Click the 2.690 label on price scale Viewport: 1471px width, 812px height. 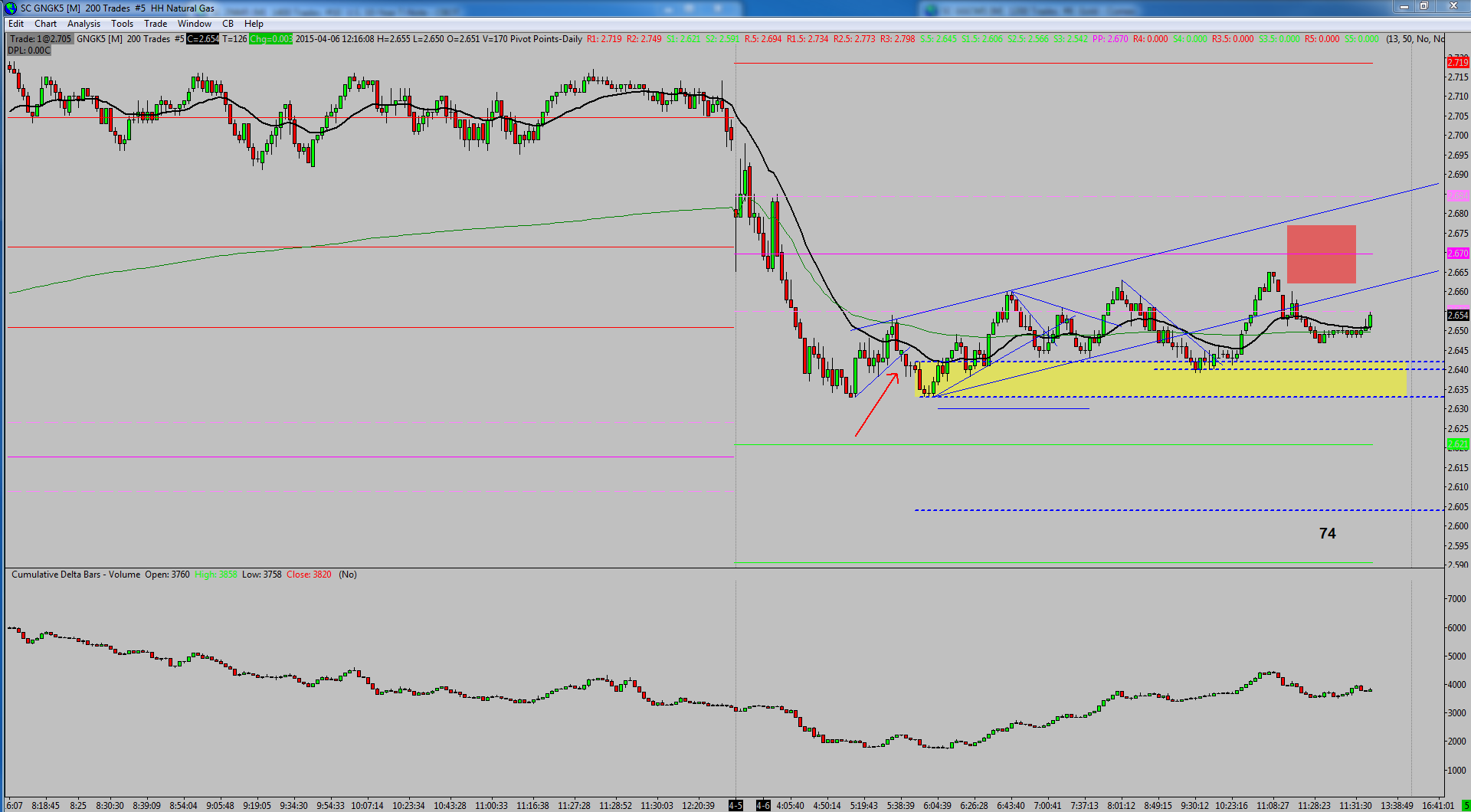point(1458,175)
